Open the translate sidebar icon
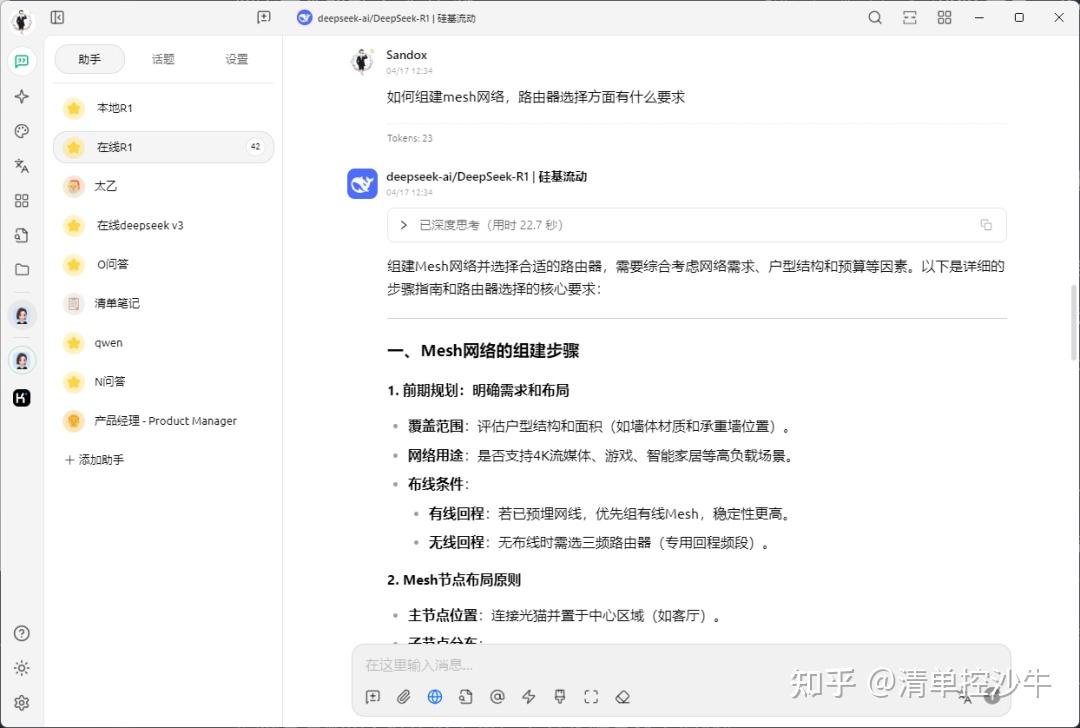1080x728 pixels. pyautogui.click(x=22, y=165)
